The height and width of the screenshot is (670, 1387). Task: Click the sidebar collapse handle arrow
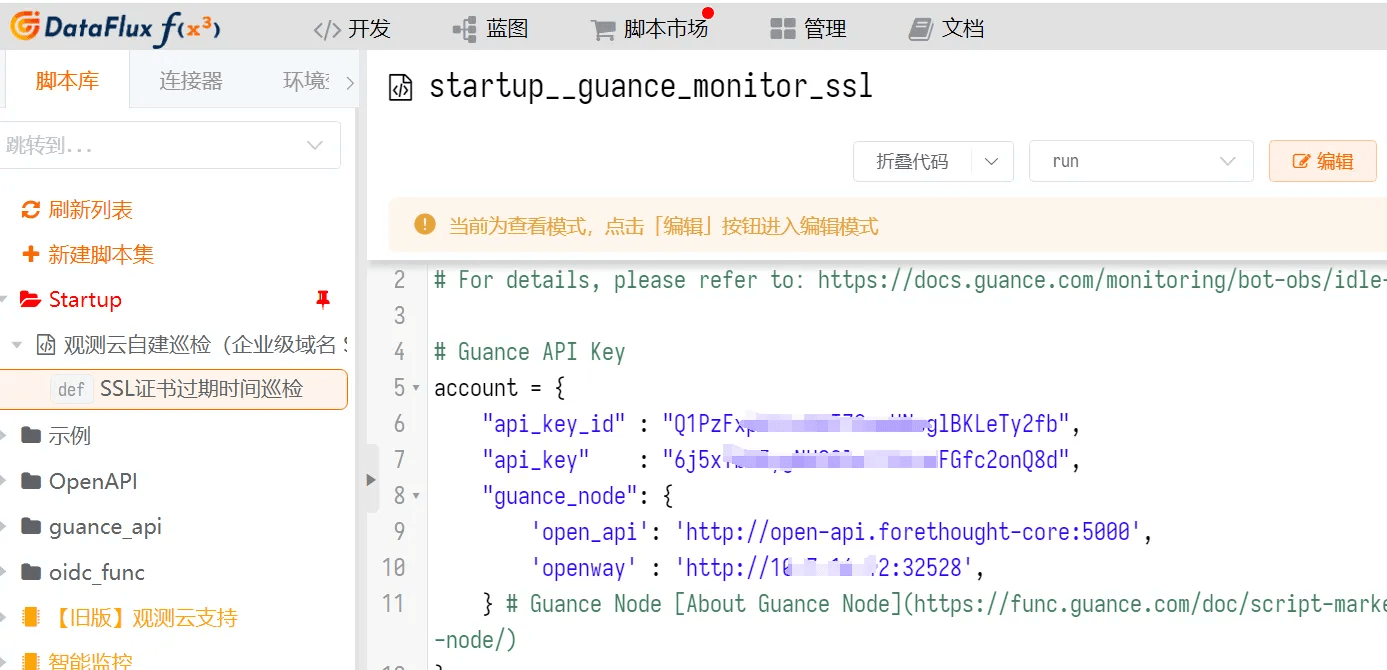pyautogui.click(x=371, y=479)
